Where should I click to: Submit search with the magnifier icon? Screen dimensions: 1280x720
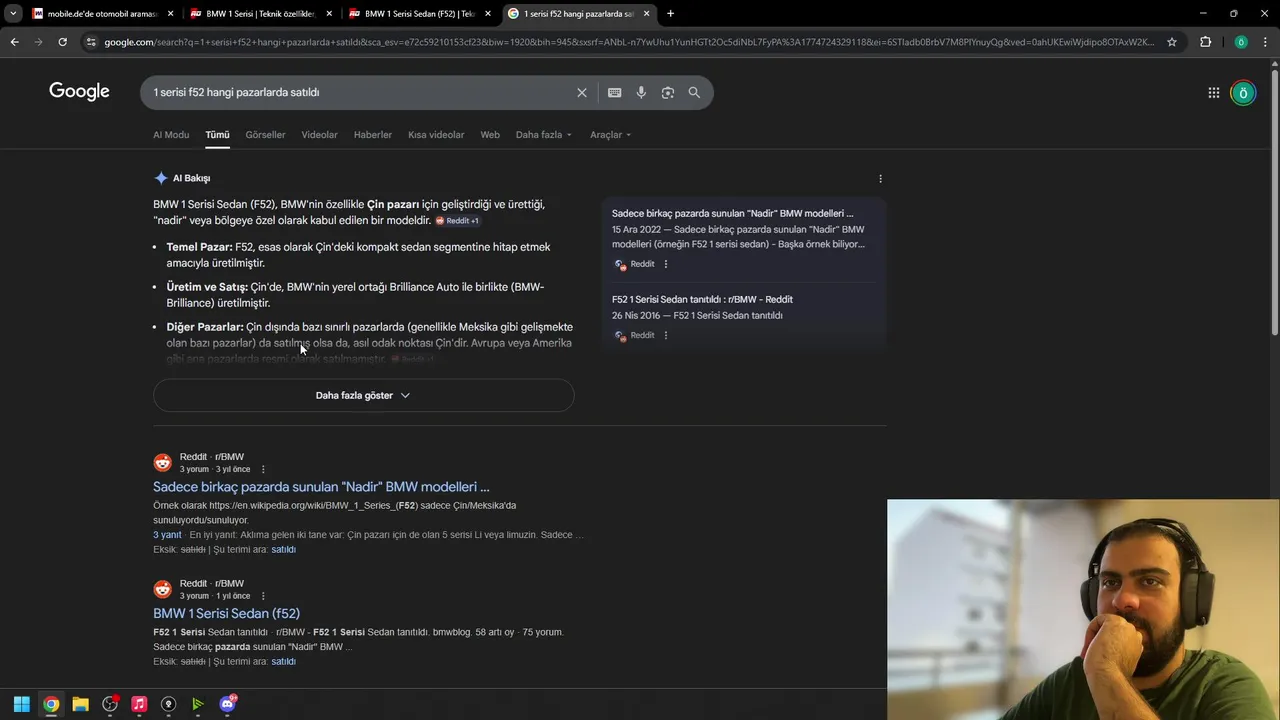coord(694,92)
